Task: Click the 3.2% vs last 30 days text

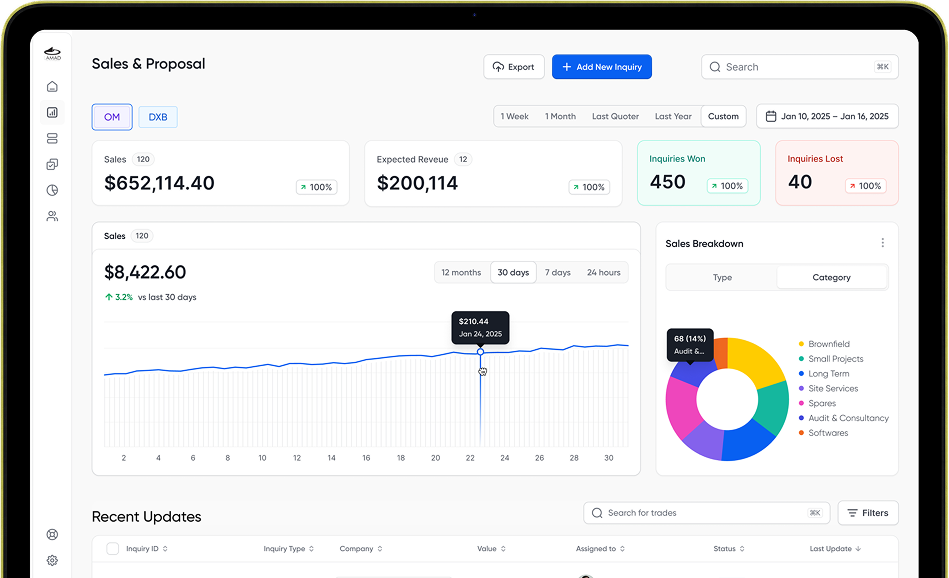Action: (x=150, y=297)
